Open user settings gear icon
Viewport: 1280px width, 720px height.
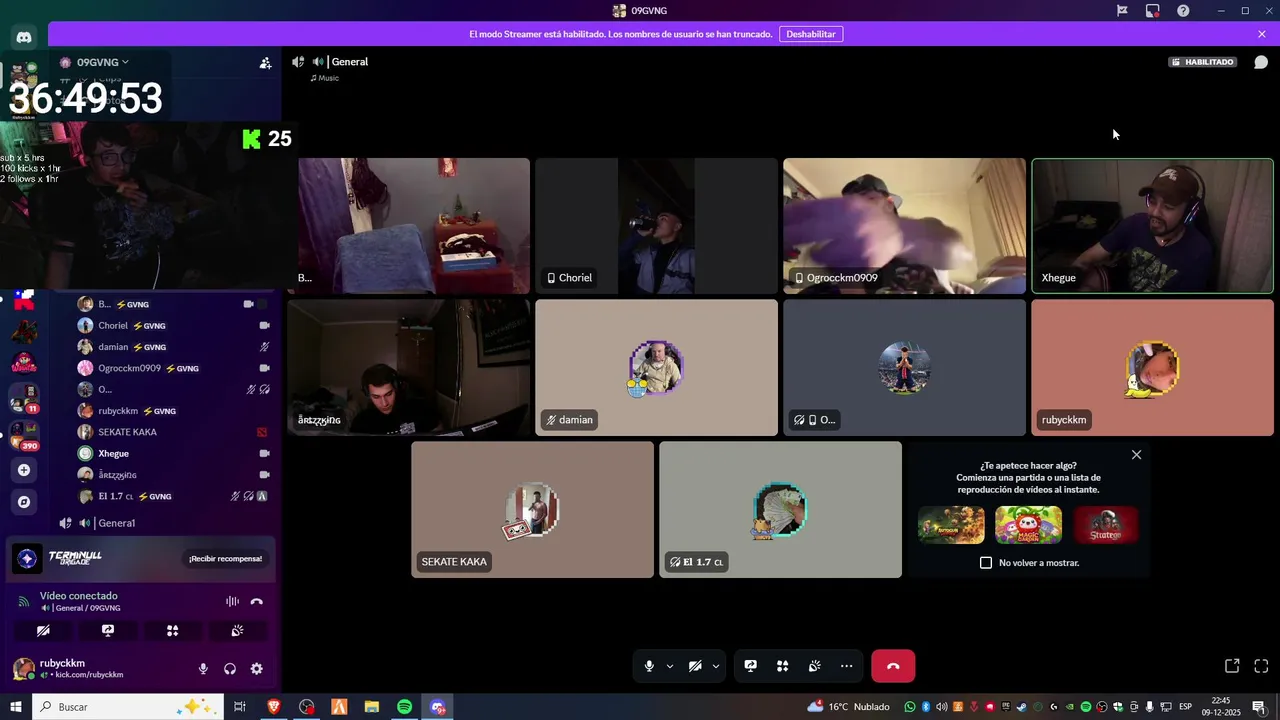coord(256,669)
